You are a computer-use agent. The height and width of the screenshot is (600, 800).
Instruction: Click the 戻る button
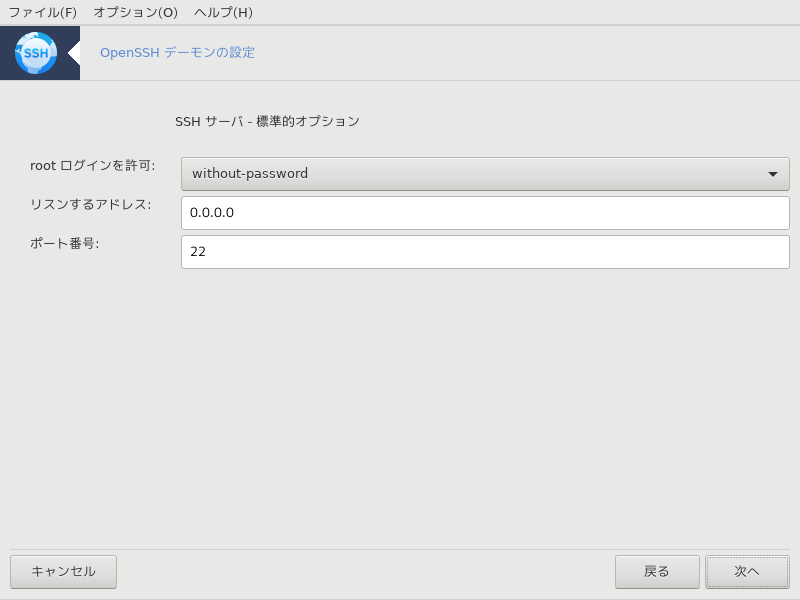[x=657, y=572]
